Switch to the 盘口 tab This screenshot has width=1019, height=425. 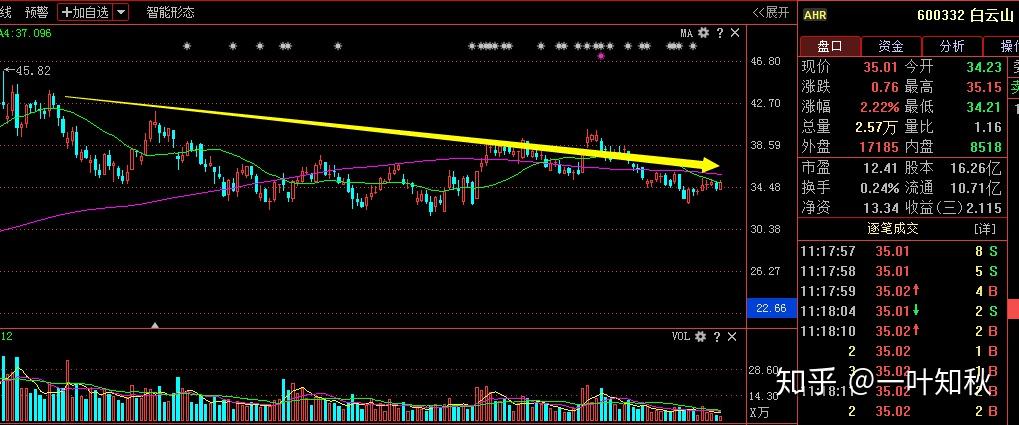(x=830, y=46)
